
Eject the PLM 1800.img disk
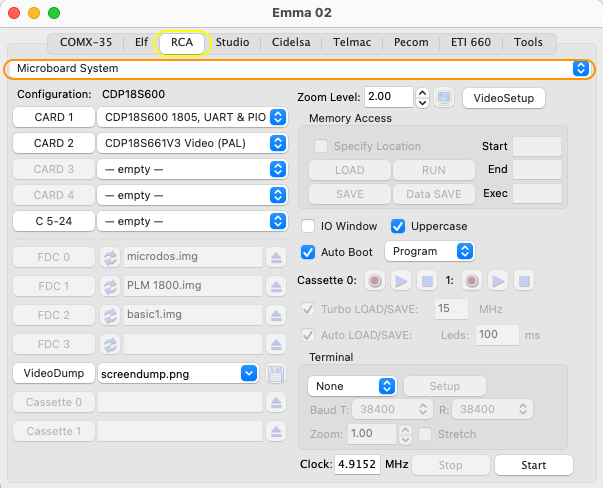(x=276, y=286)
